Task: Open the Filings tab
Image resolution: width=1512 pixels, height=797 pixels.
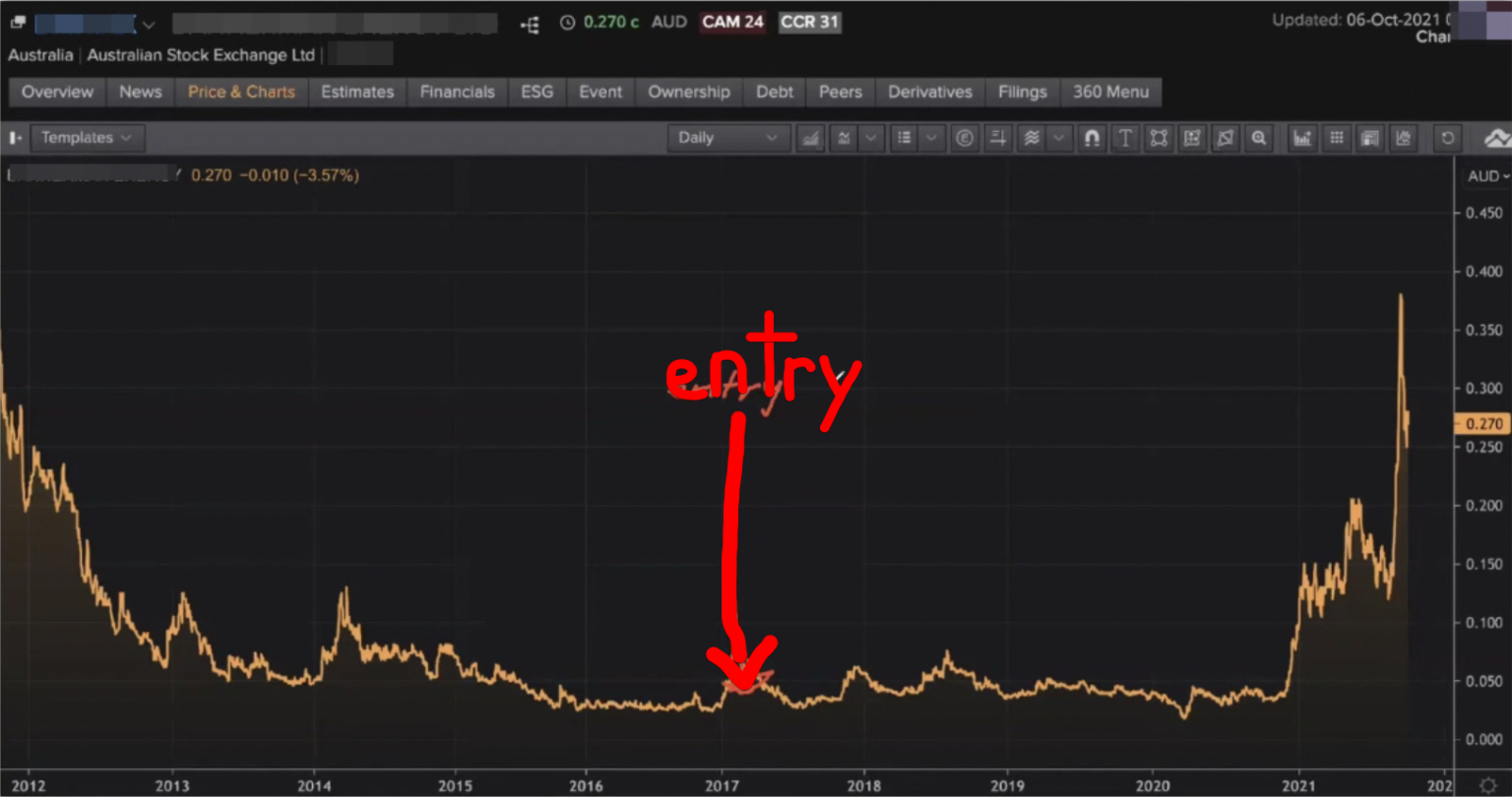Action: pyautogui.click(x=1023, y=92)
